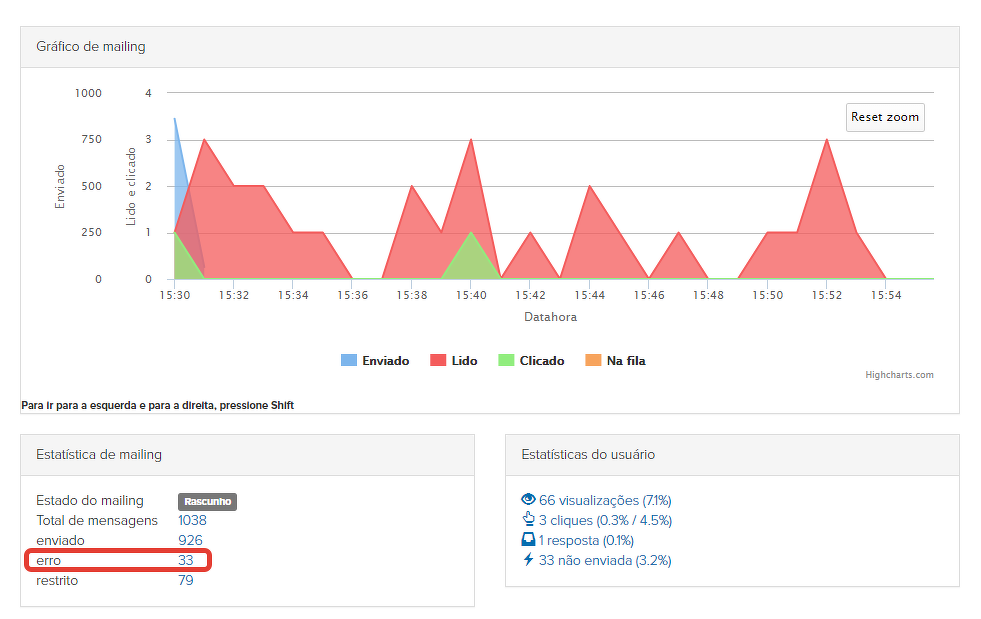Viewport: 981px width, 619px height.
Task: Hide the Clicado series via the legend label
Action: pyautogui.click(x=541, y=361)
